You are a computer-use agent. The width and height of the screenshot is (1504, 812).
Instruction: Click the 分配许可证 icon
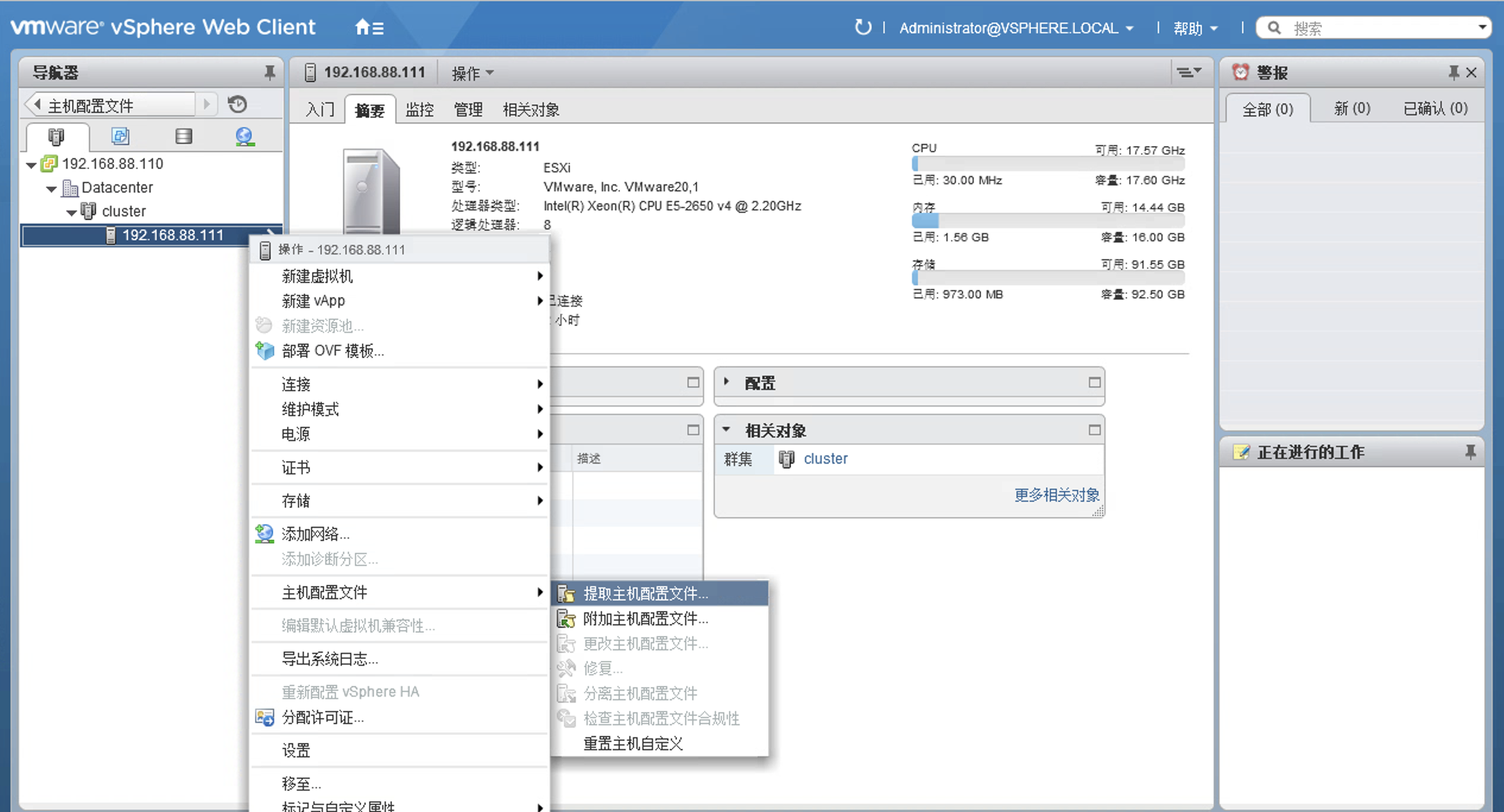(265, 717)
